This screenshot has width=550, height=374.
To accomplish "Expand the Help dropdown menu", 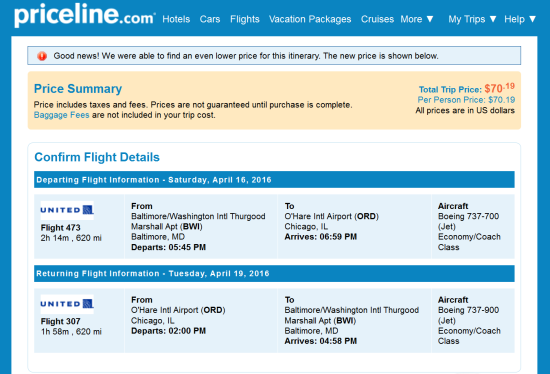I will [520, 19].
